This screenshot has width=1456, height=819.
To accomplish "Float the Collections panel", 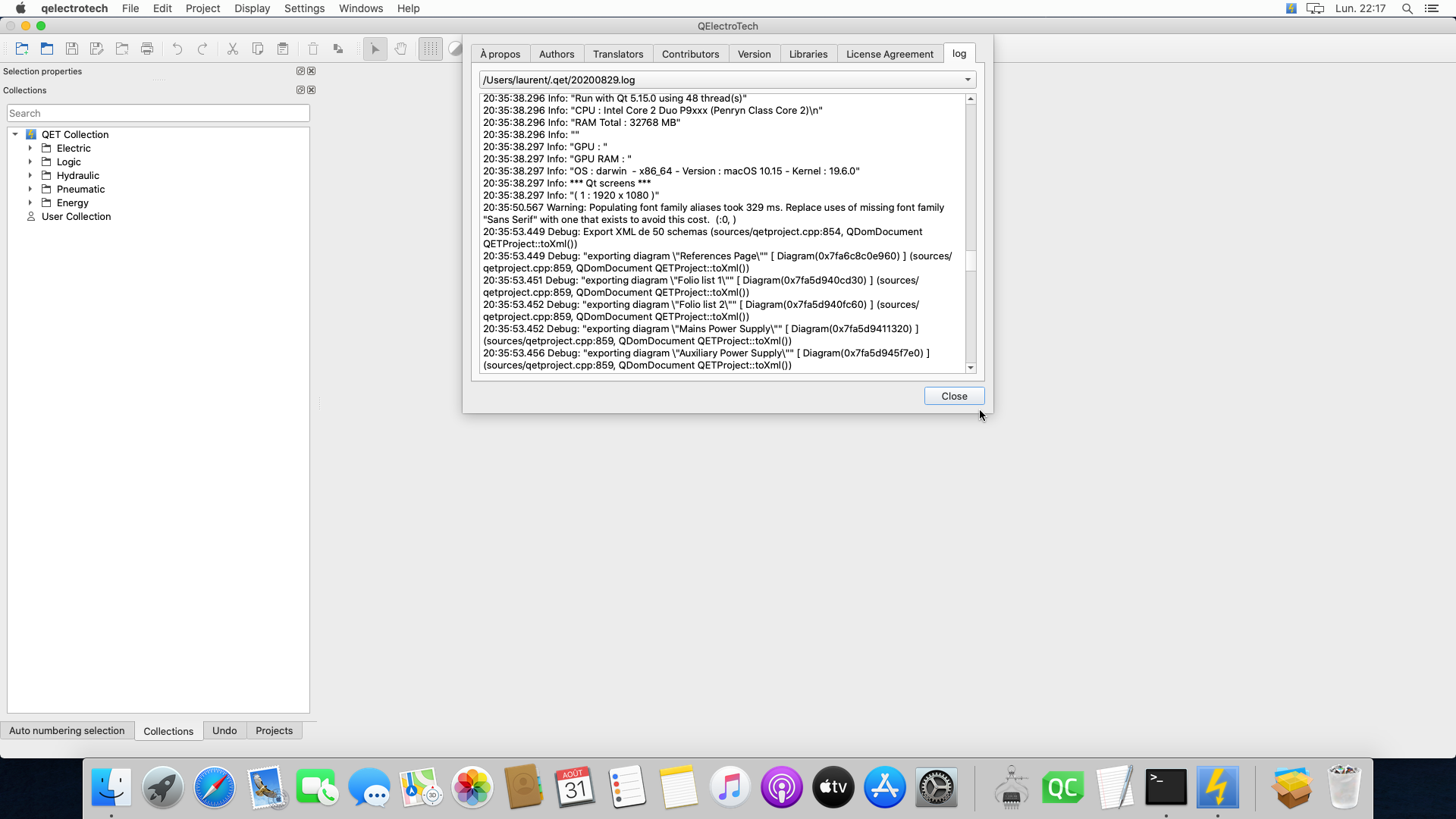I will click(x=300, y=90).
